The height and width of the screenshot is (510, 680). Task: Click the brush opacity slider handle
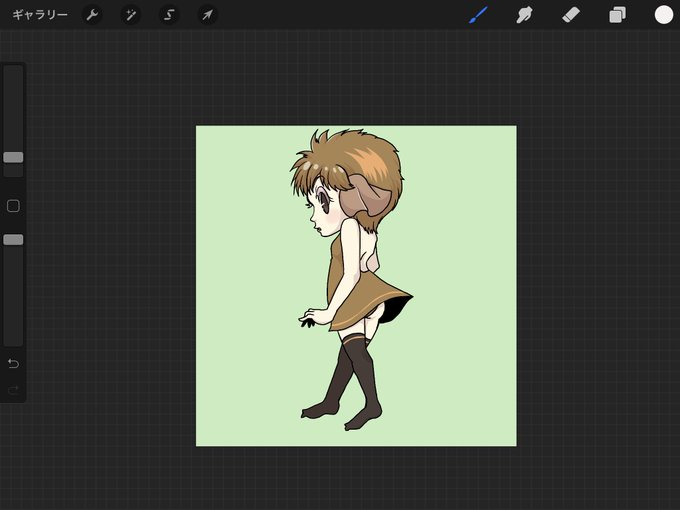click(x=13, y=240)
